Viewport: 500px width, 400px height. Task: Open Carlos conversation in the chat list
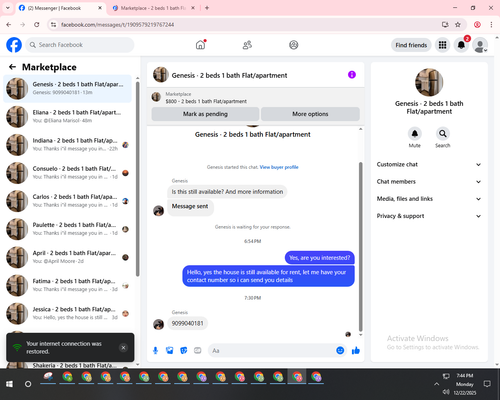tap(68, 201)
